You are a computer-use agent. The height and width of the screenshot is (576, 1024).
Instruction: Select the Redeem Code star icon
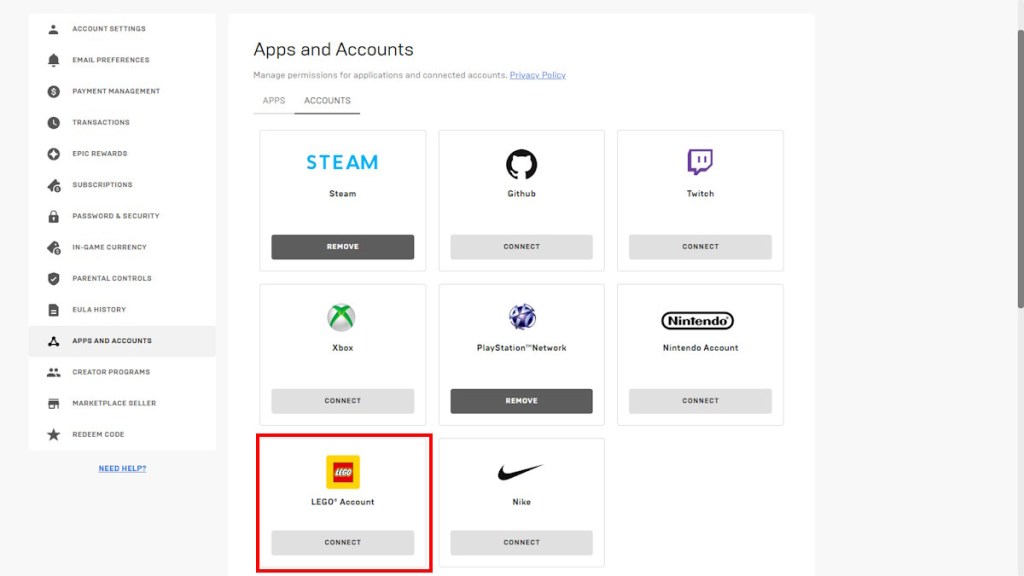coord(52,434)
